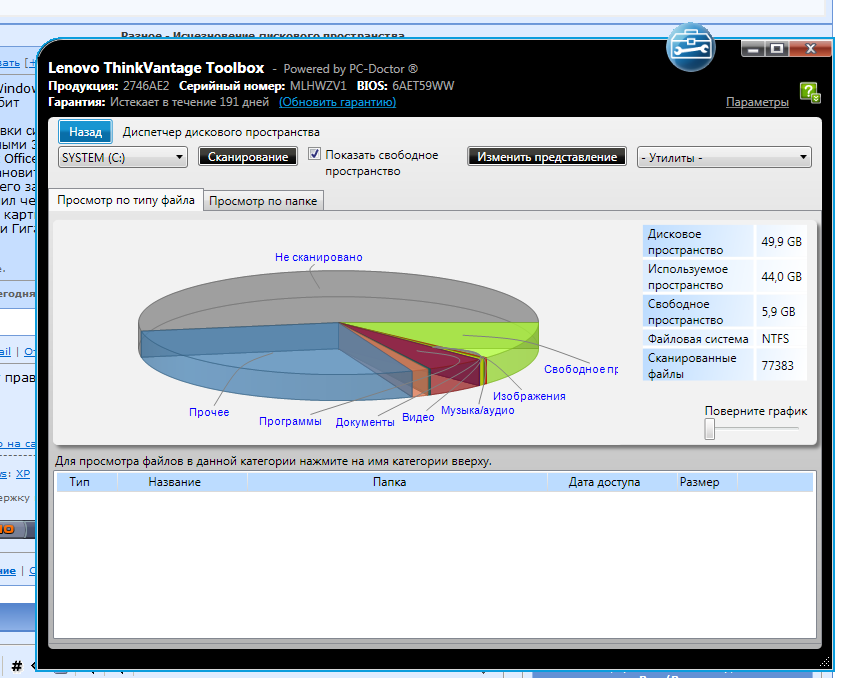Click the Дисковое пространство label
The width and height of the screenshot is (843, 678).
pyautogui.click(x=685, y=242)
